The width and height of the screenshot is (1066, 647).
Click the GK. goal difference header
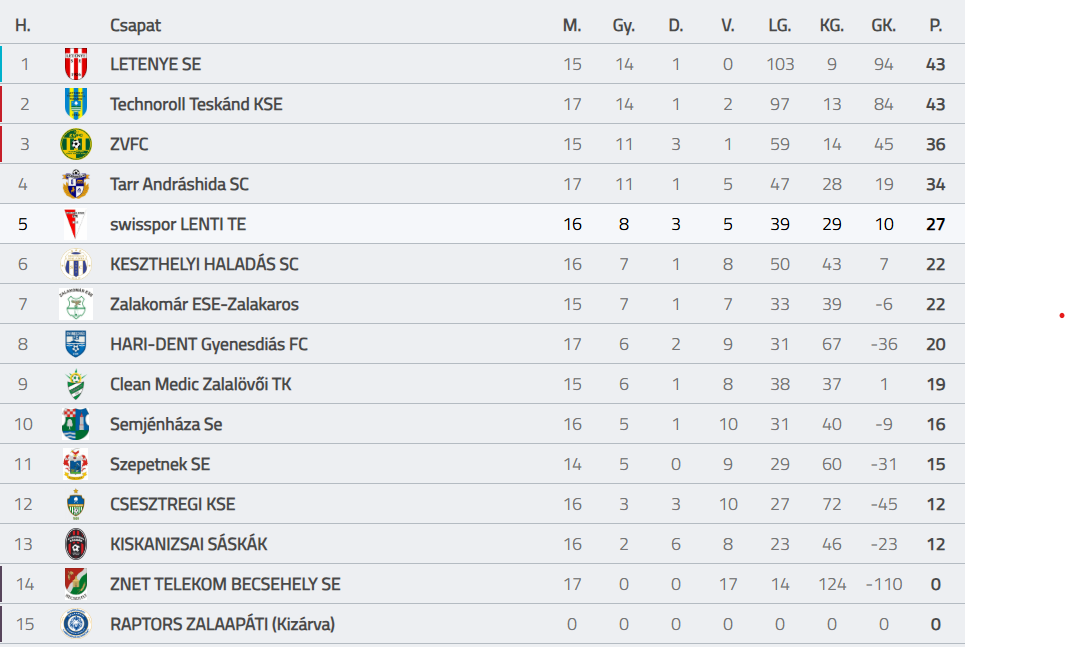pos(884,25)
